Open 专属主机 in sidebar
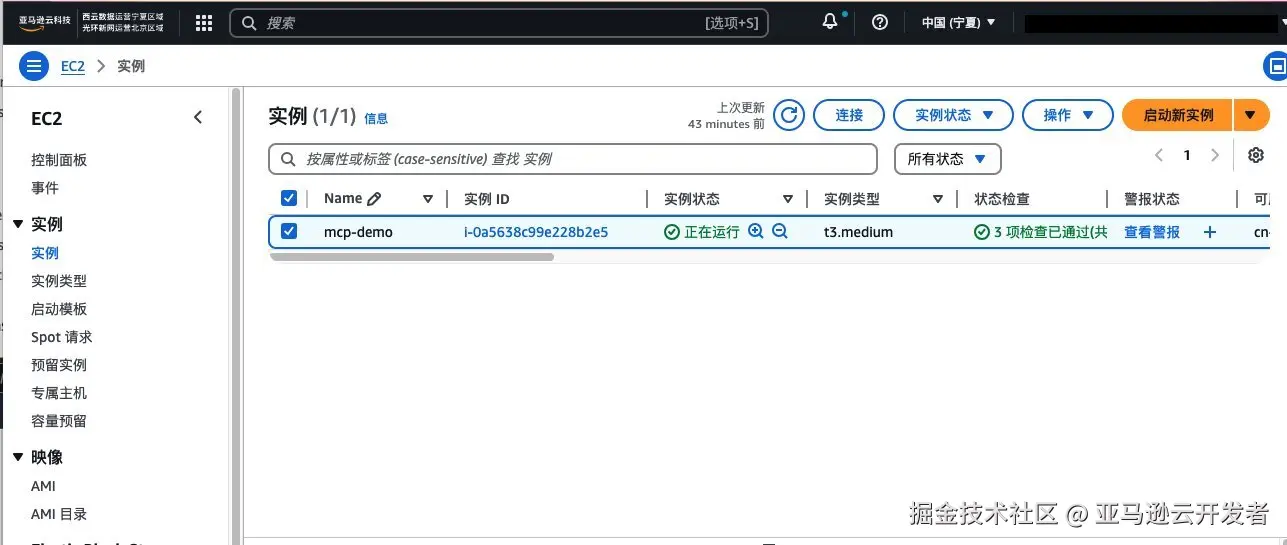1287x545 pixels. pyautogui.click(x=59, y=393)
